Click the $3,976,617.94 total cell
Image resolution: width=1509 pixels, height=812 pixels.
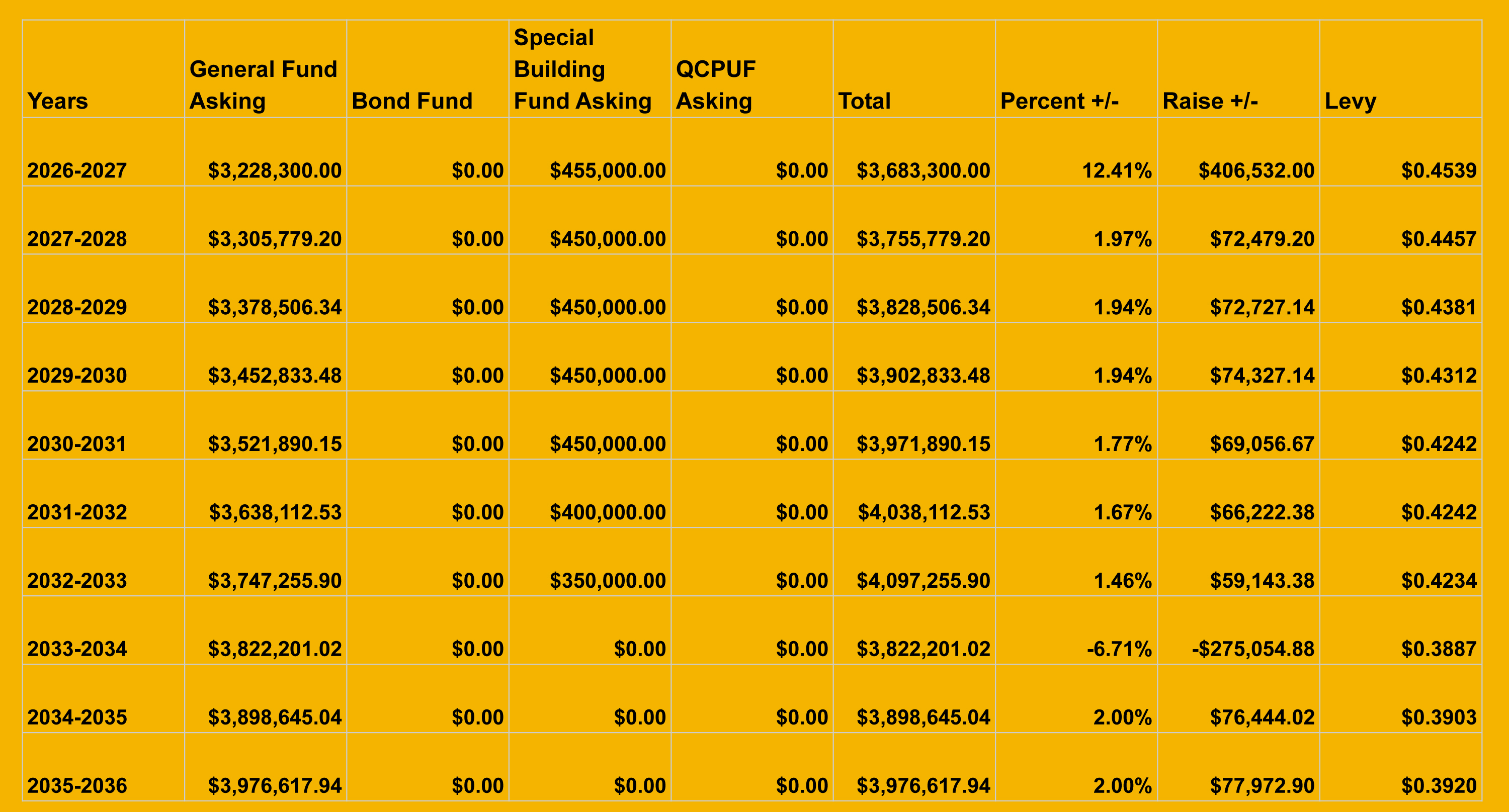[x=914, y=767]
